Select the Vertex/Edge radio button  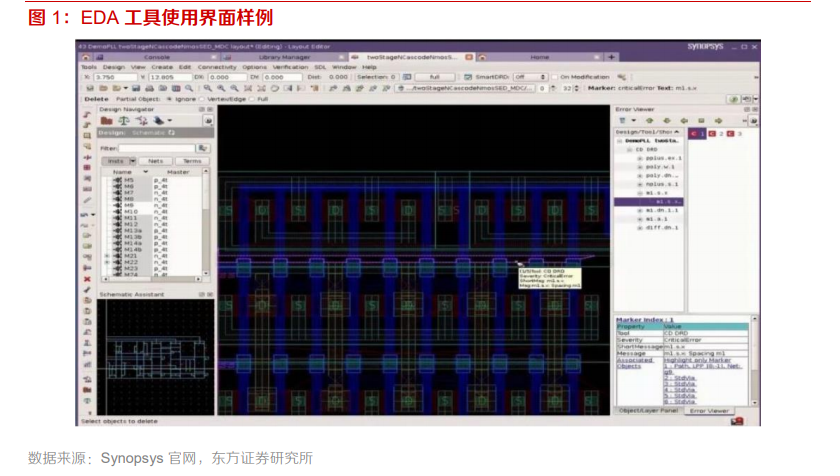click(x=202, y=99)
